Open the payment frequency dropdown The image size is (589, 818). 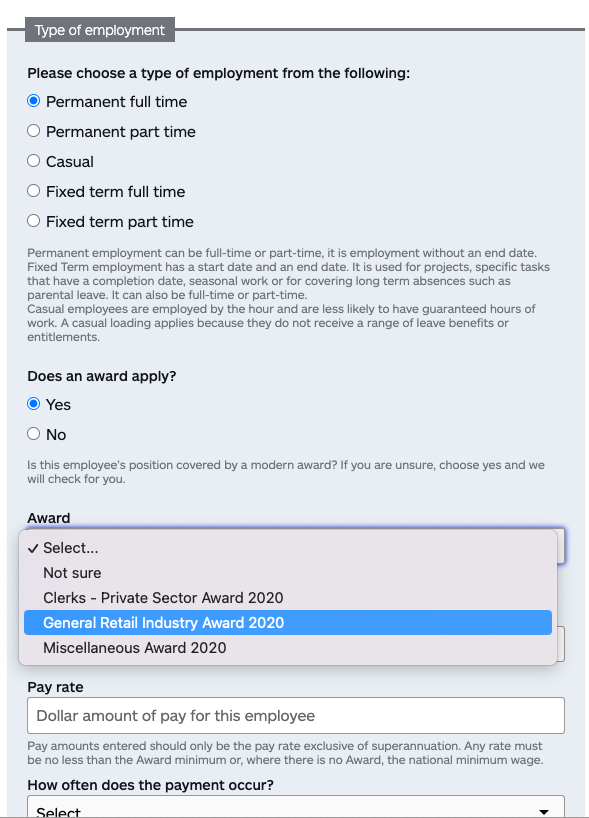click(x=296, y=807)
